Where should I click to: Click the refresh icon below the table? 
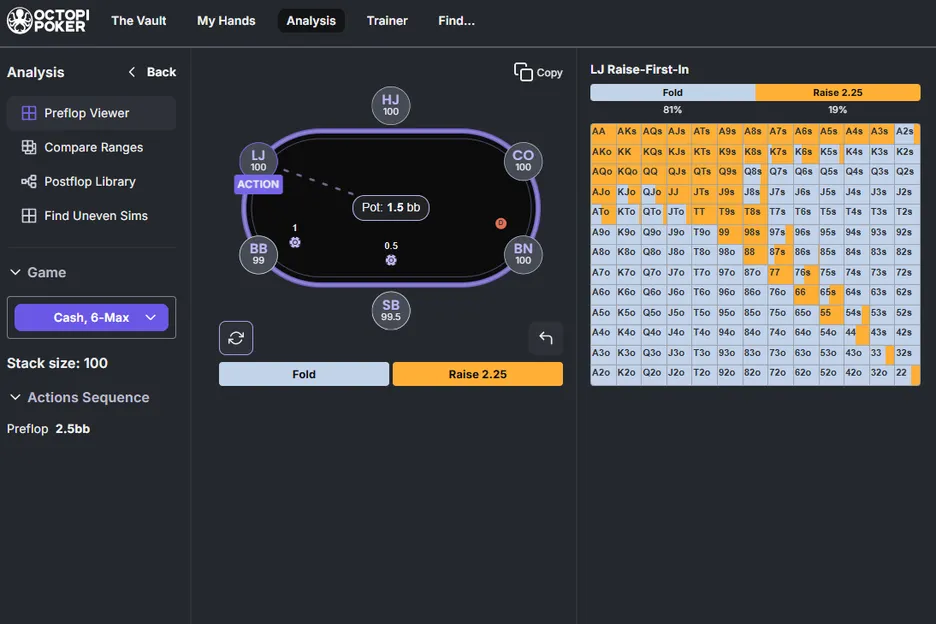pyautogui.click(x=236, y=338)
